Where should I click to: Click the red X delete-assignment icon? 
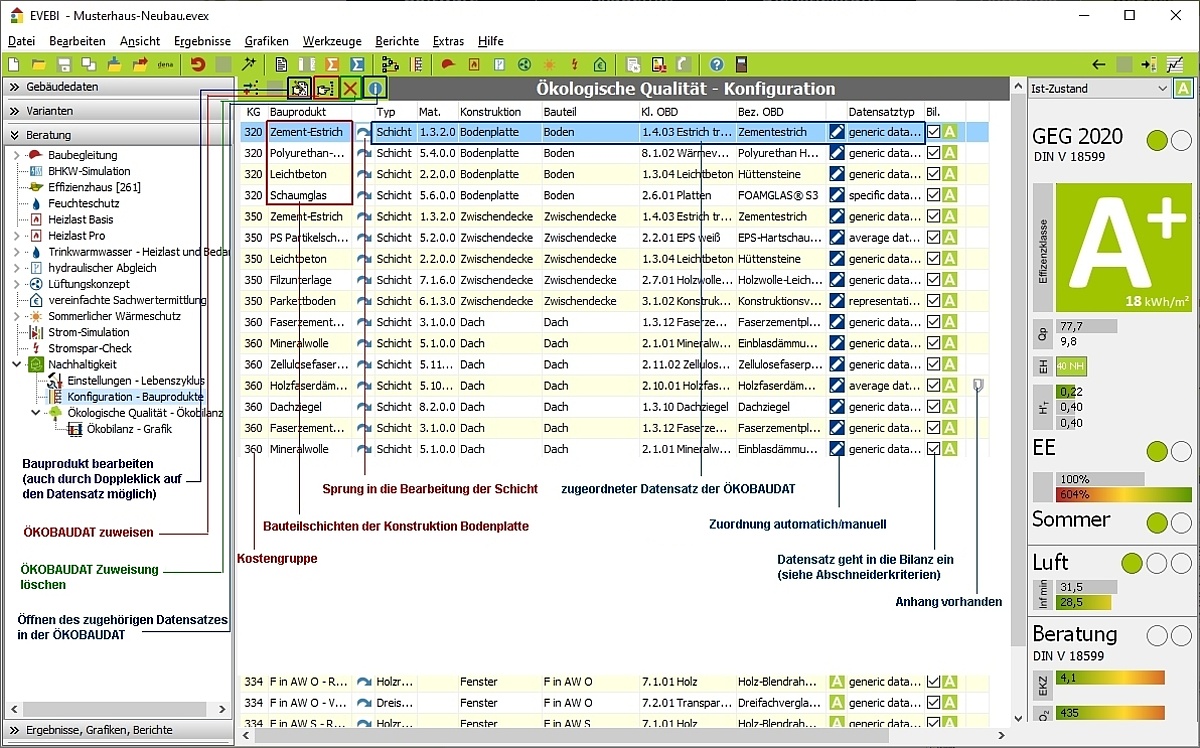(x=350, y=89)
